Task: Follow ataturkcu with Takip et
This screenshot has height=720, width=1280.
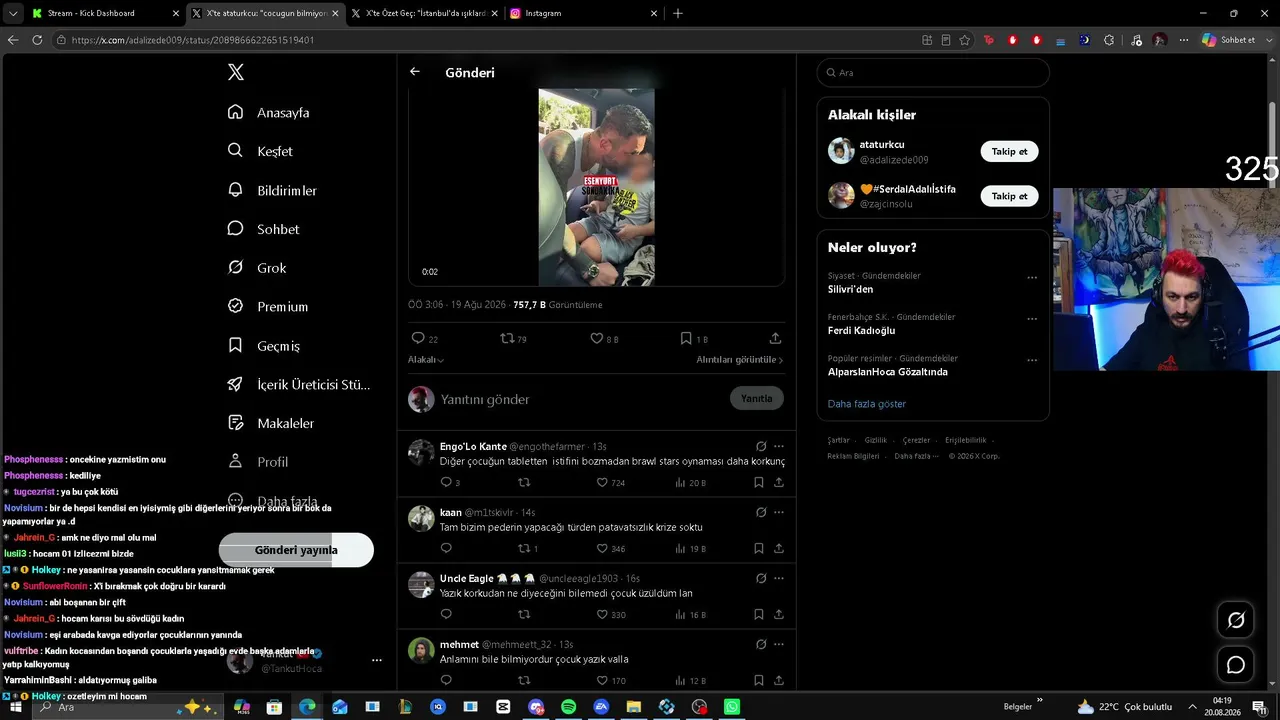Action: click(x=1009, y=152)
